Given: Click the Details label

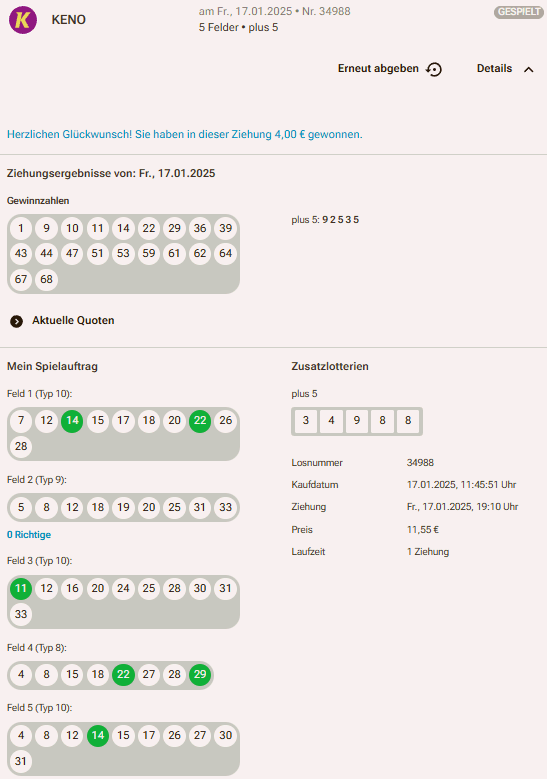Looking at the screenshot, I should tap(494, 69).
